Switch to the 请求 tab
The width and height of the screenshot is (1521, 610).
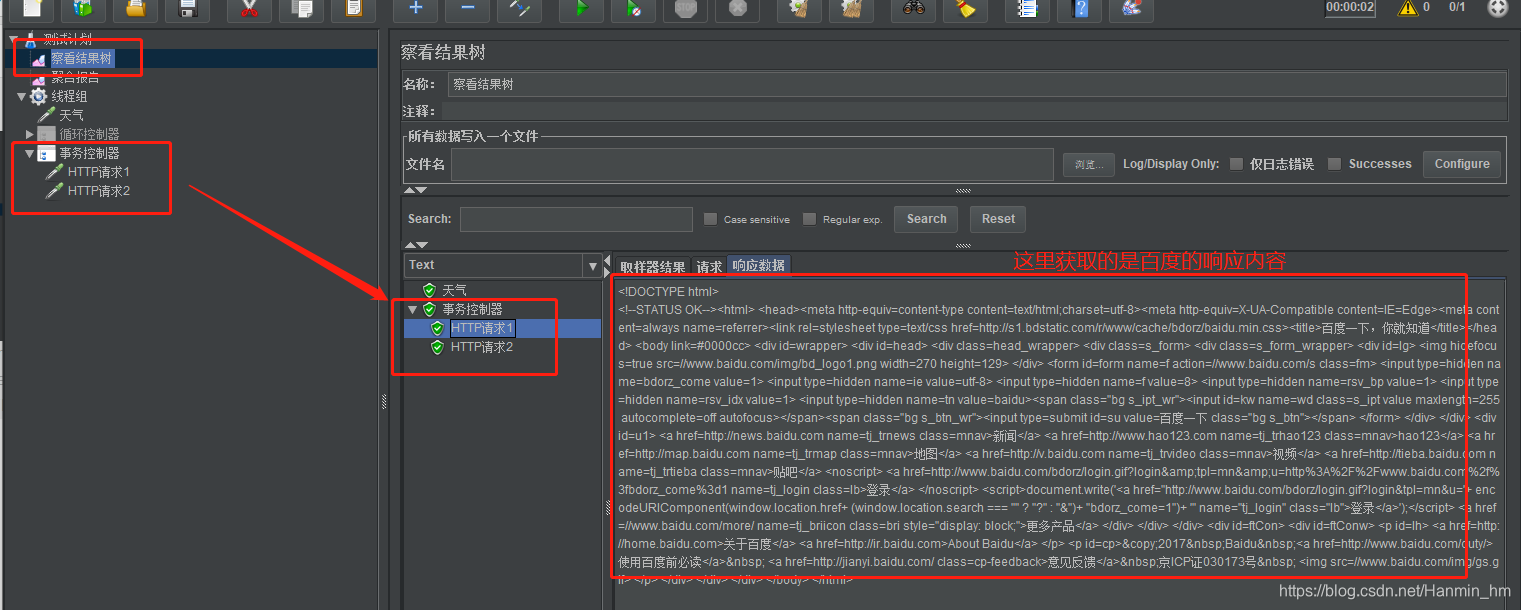[709, 266]
